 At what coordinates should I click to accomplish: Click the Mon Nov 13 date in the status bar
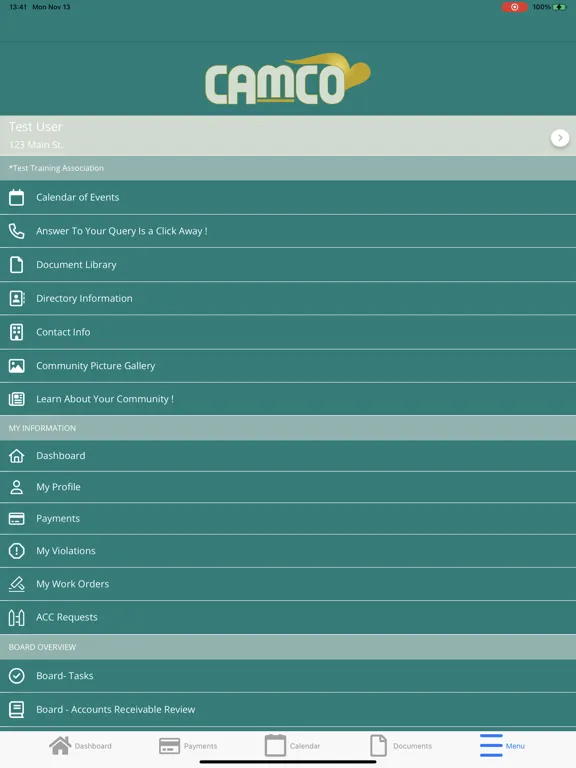click(x=51, y=7)
